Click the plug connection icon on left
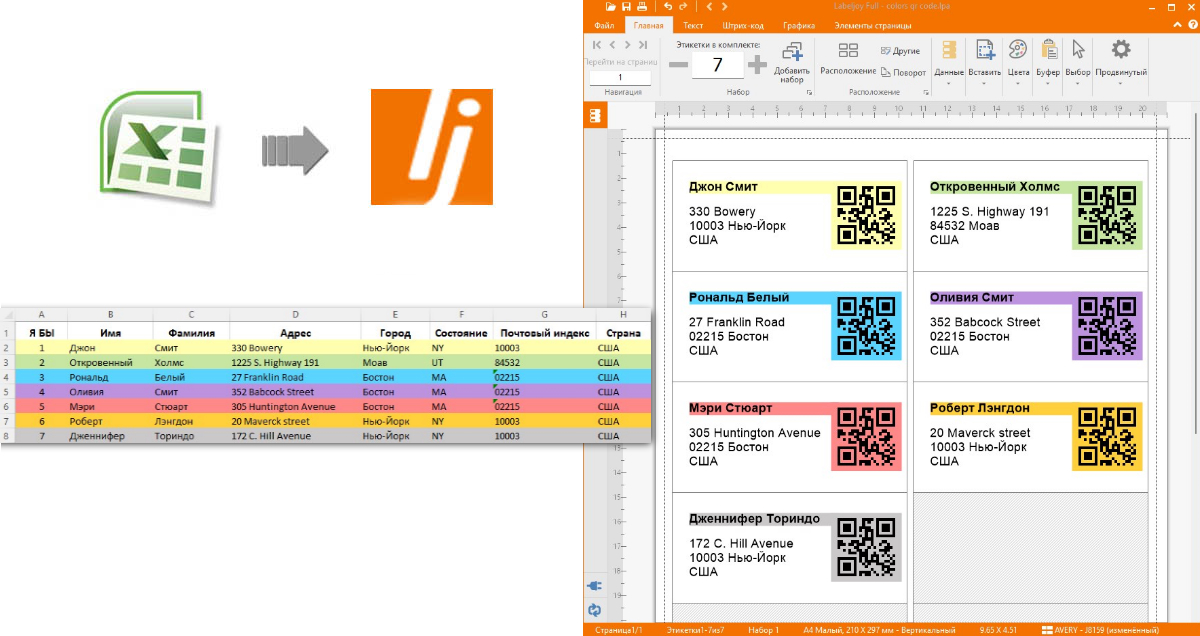 tap(595, 586)
